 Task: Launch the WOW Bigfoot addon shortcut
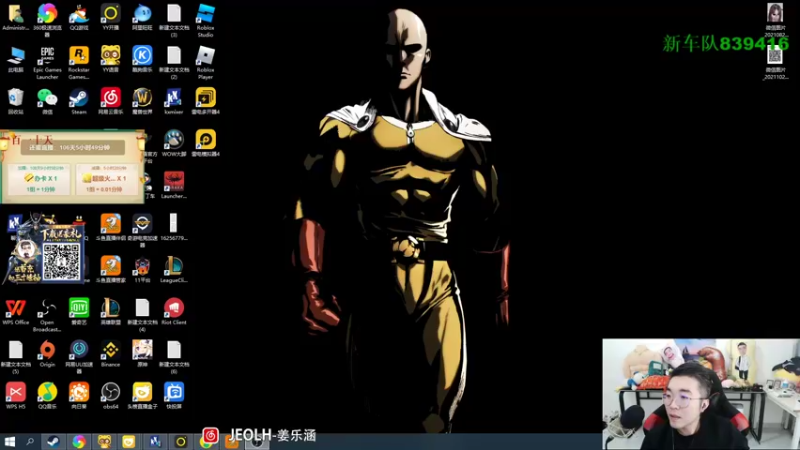[x=173, y=143]
